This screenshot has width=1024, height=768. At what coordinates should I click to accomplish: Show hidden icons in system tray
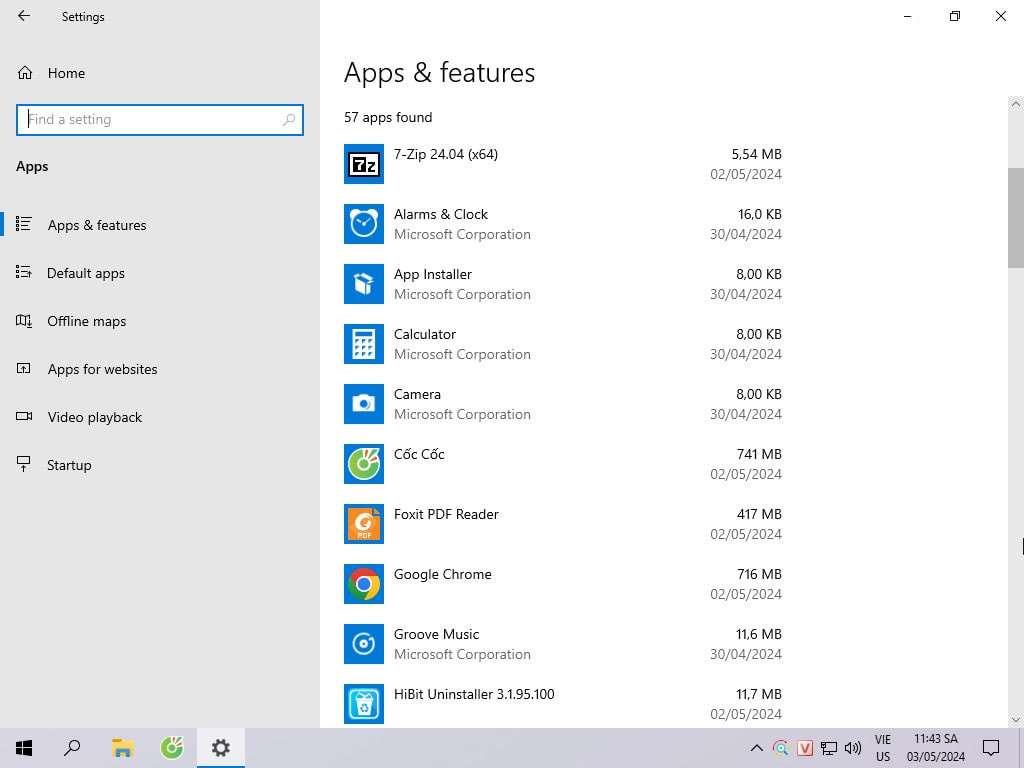click(x=757, y=748)
